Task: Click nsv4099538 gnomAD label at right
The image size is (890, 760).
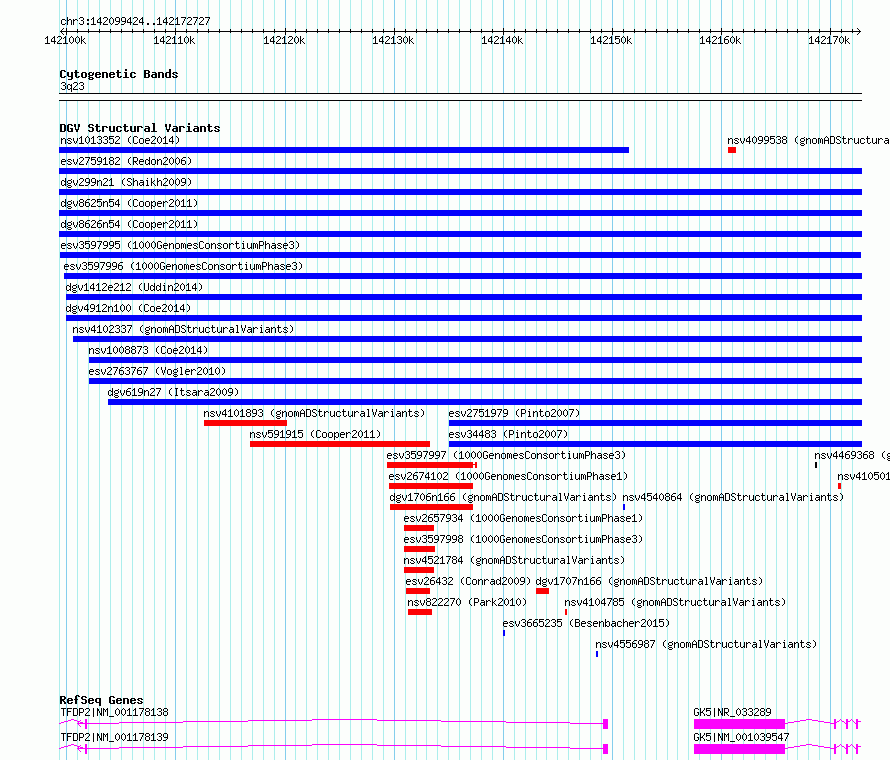Action: [808, 140]
